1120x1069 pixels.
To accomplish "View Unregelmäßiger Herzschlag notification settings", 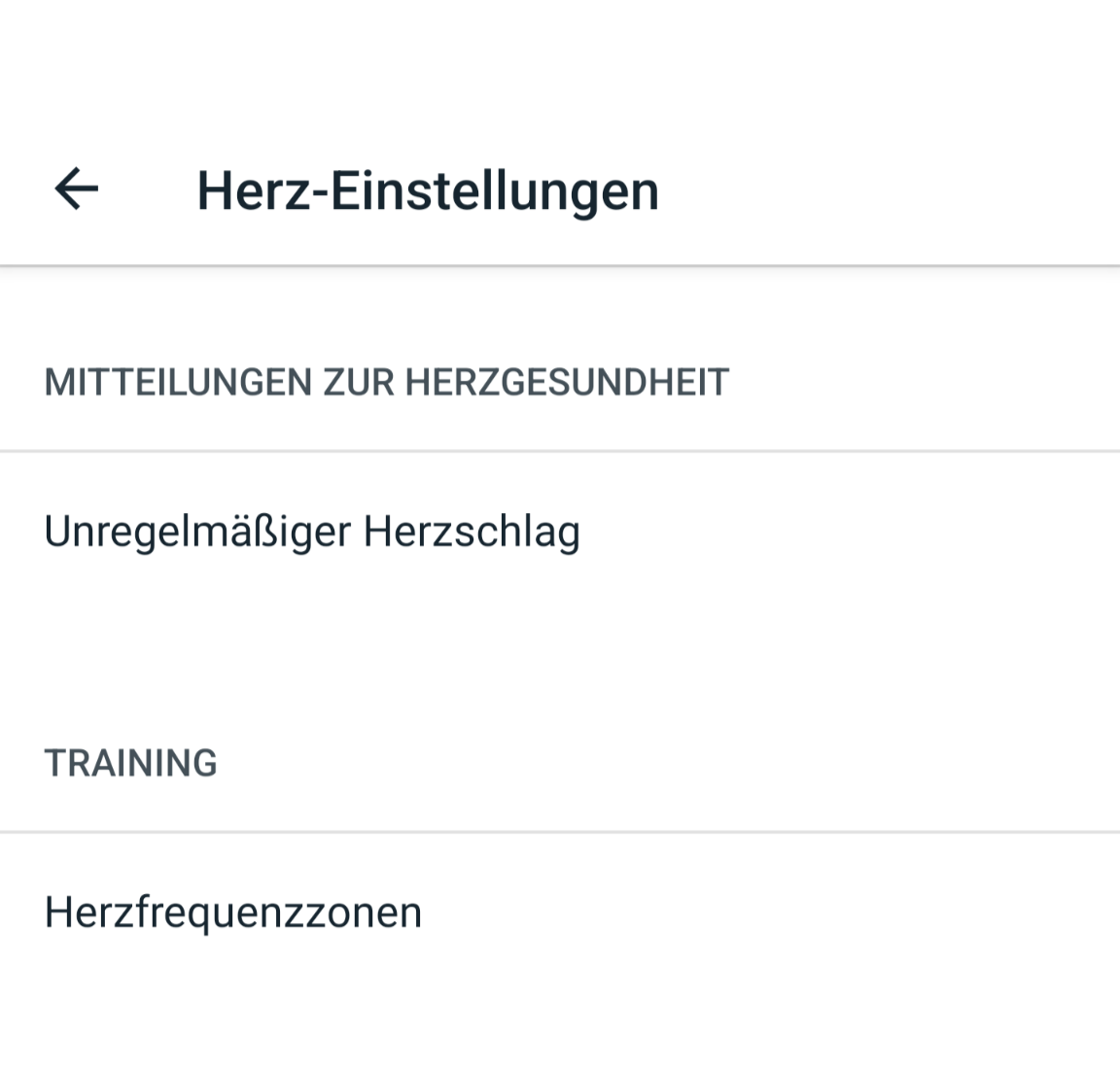I will [312, 532].
